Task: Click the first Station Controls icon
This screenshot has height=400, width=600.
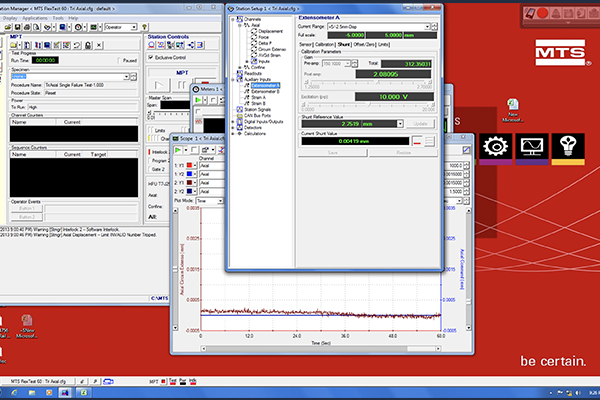Action: tap(152, 45)
